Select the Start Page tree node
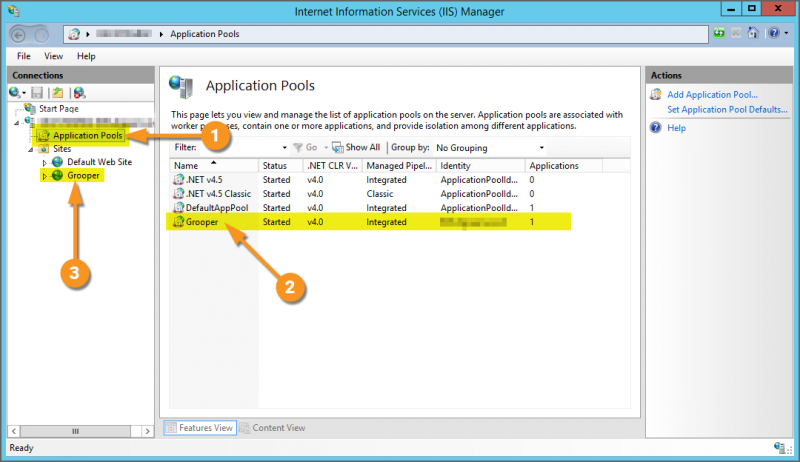 tap(59, 109)
